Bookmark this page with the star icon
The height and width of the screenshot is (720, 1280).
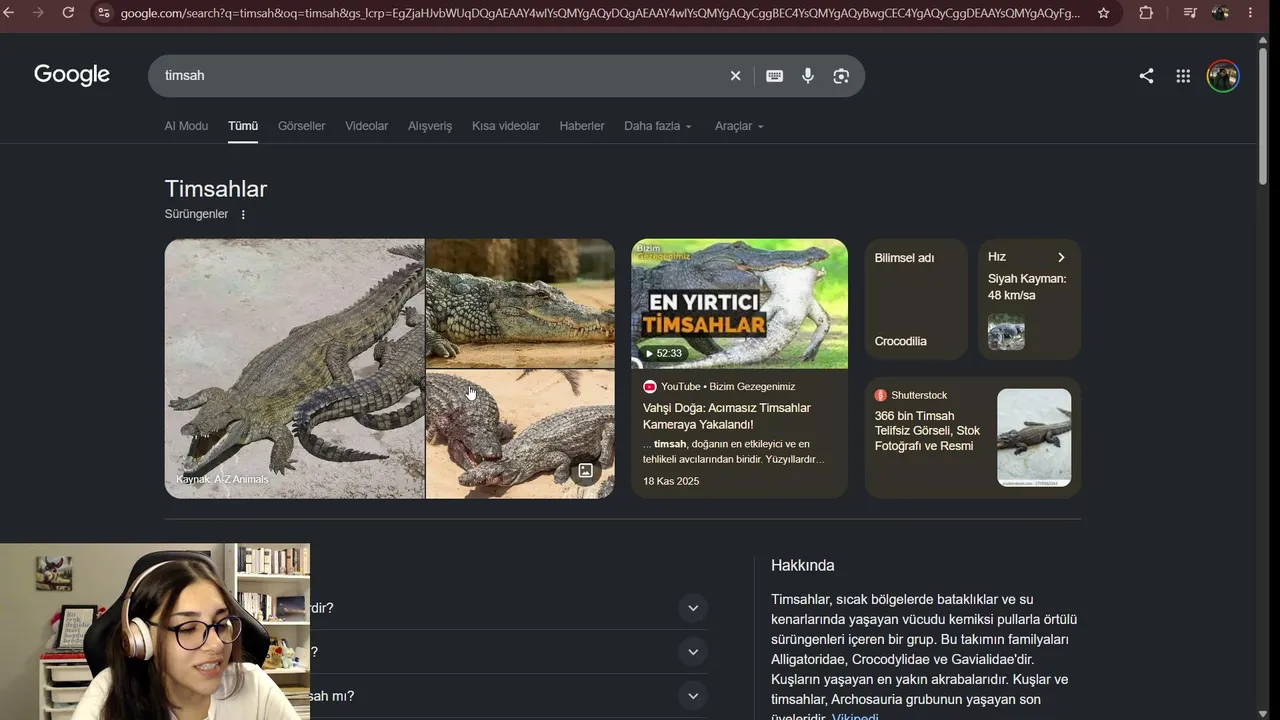click(1104, 13)
